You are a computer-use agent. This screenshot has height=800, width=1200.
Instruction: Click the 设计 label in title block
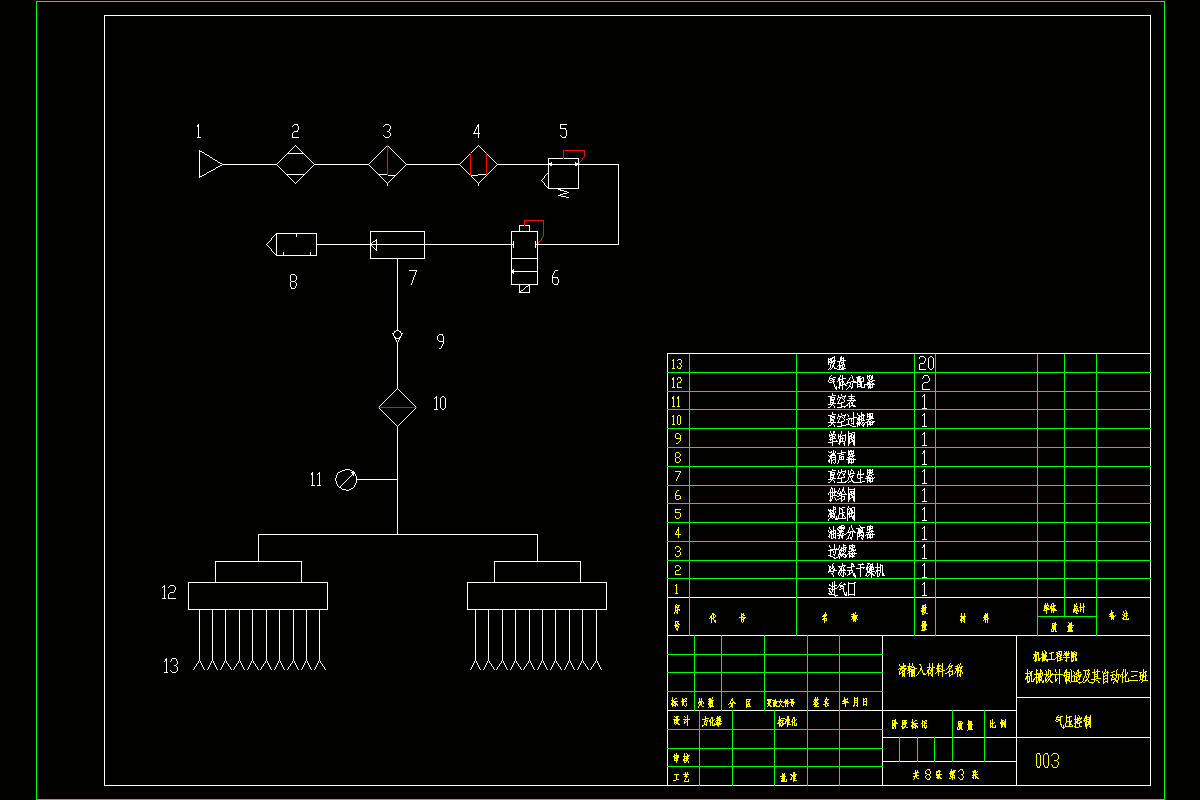(x=681, y=720)
